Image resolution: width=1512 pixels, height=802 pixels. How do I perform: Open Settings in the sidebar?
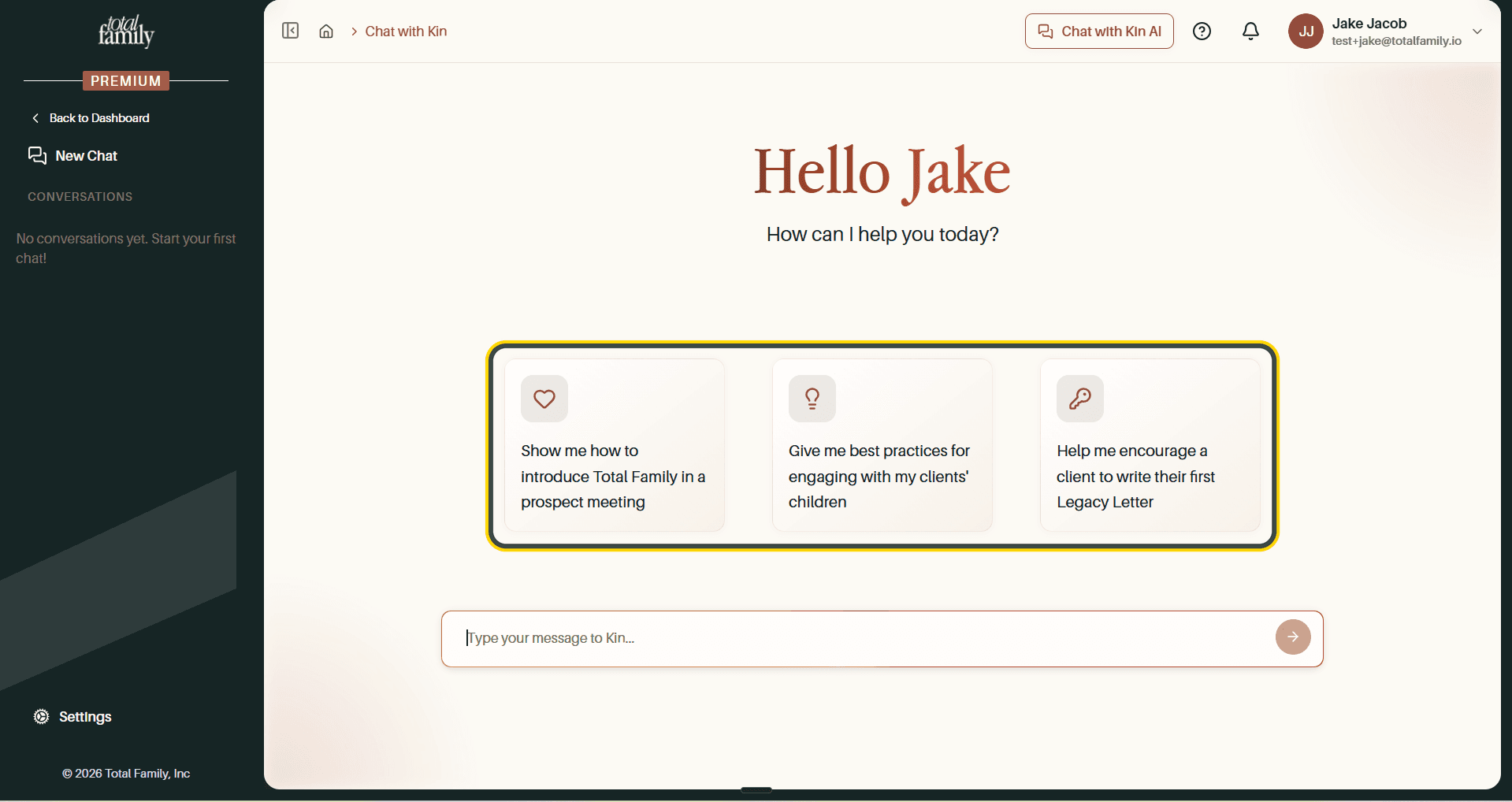(x=72, y=717)
